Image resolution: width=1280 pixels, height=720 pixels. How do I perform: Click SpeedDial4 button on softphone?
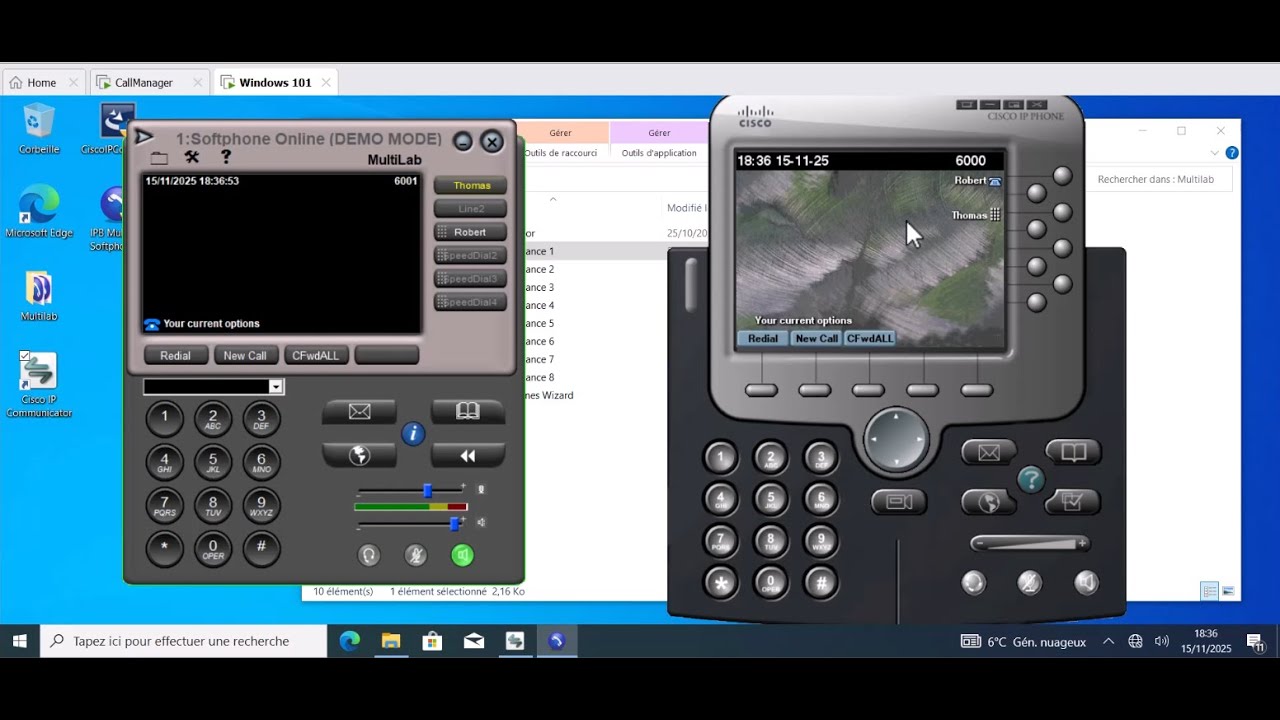click(x=470, y=302)
